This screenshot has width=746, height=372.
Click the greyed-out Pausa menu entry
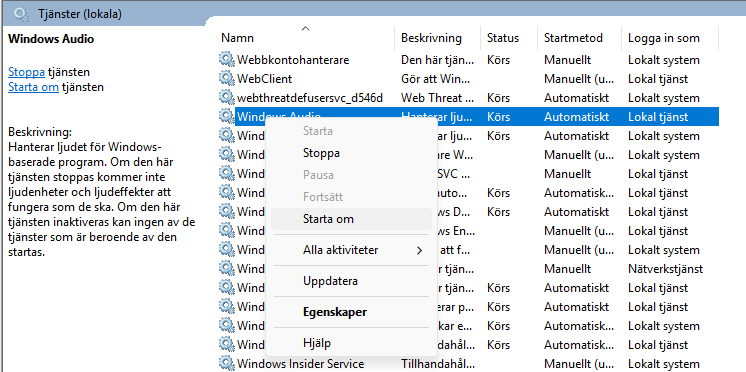coord(351,175)
